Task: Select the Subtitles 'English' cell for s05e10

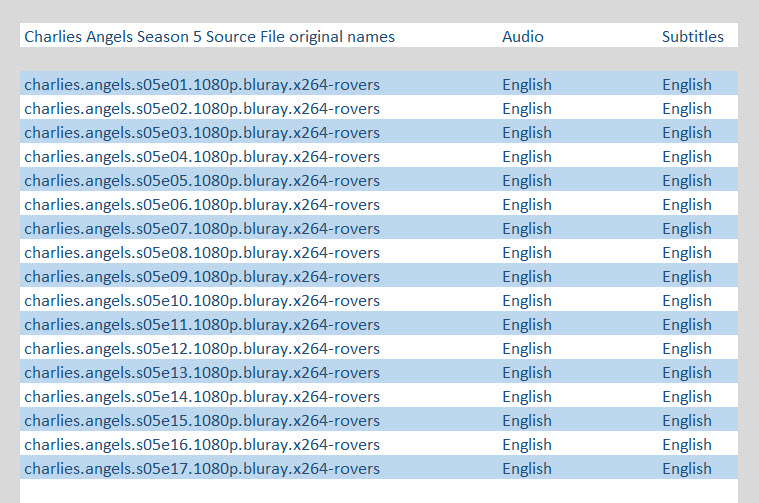Action: pyautogui.click(x=687, y=301)
